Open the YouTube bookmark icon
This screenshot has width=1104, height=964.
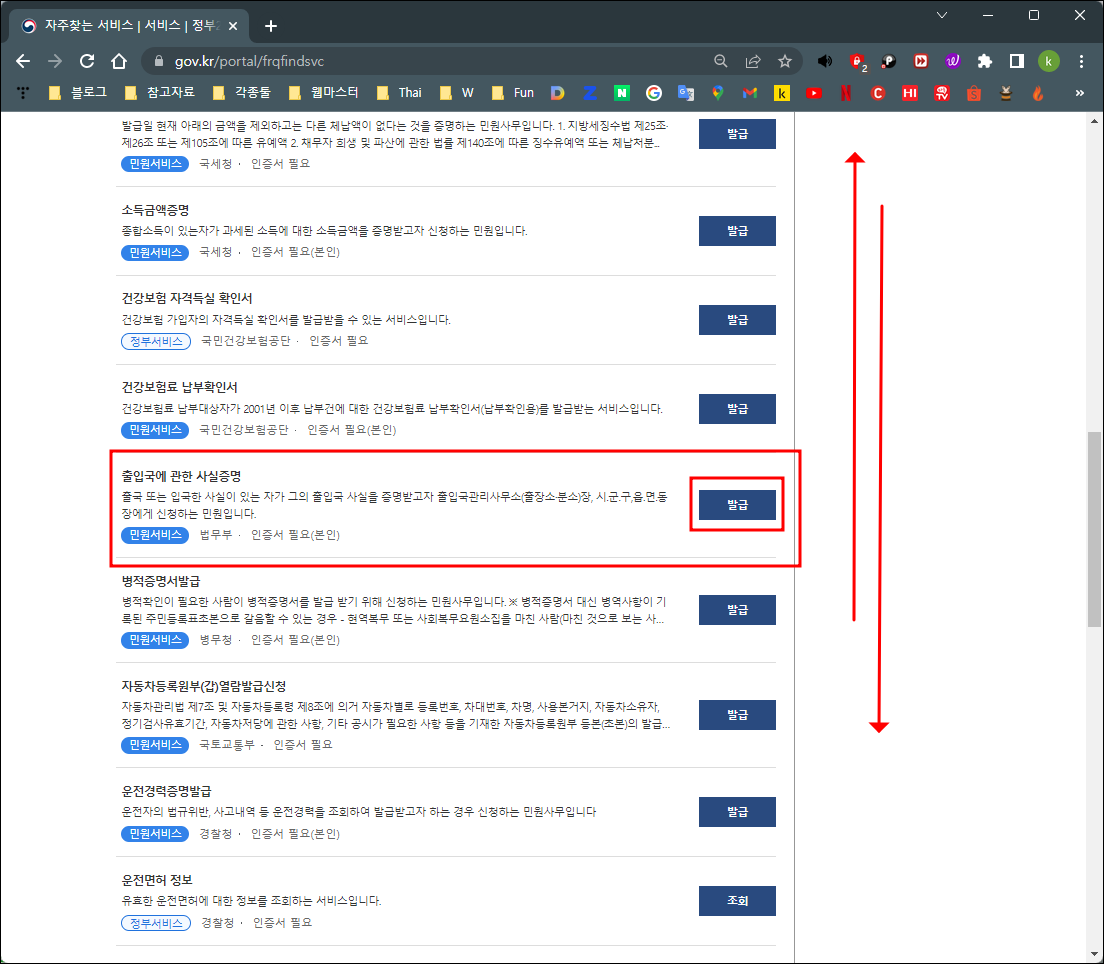[x=813, y=91]
